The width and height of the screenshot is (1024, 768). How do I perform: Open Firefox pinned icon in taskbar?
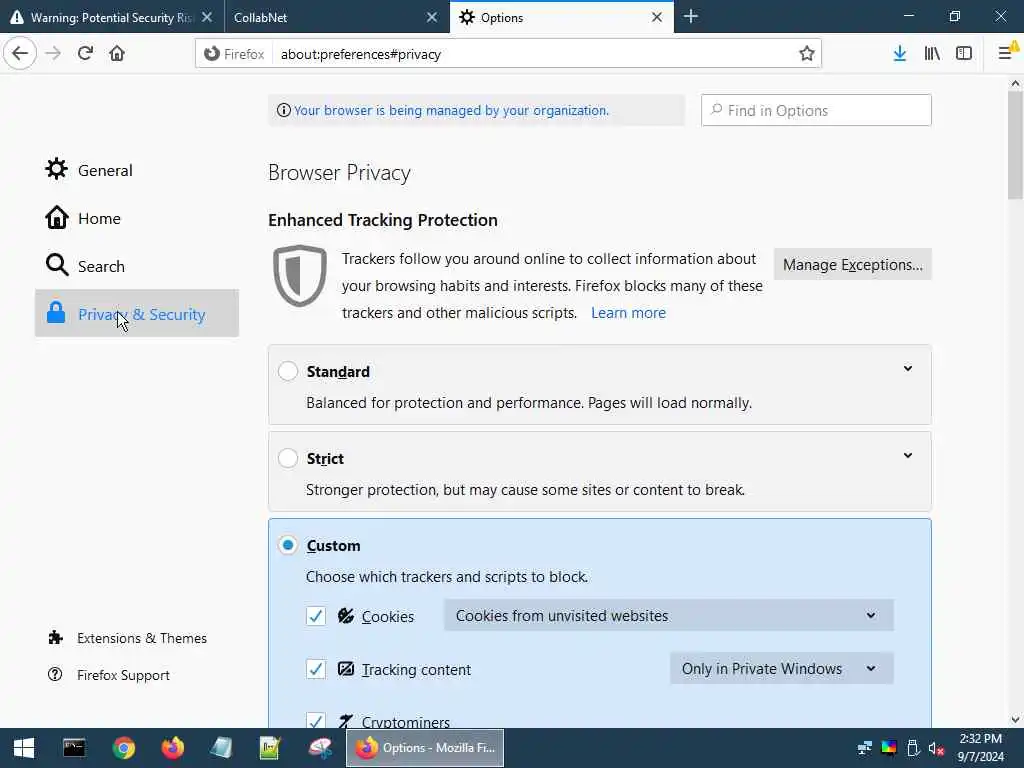(x=172, y=748)
